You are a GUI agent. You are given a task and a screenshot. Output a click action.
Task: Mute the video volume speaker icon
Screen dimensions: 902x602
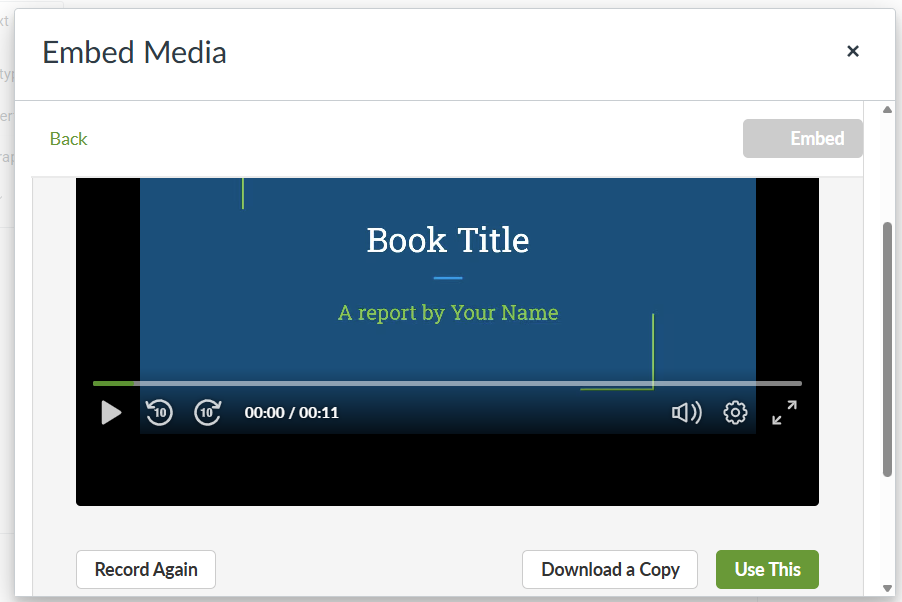686,412
